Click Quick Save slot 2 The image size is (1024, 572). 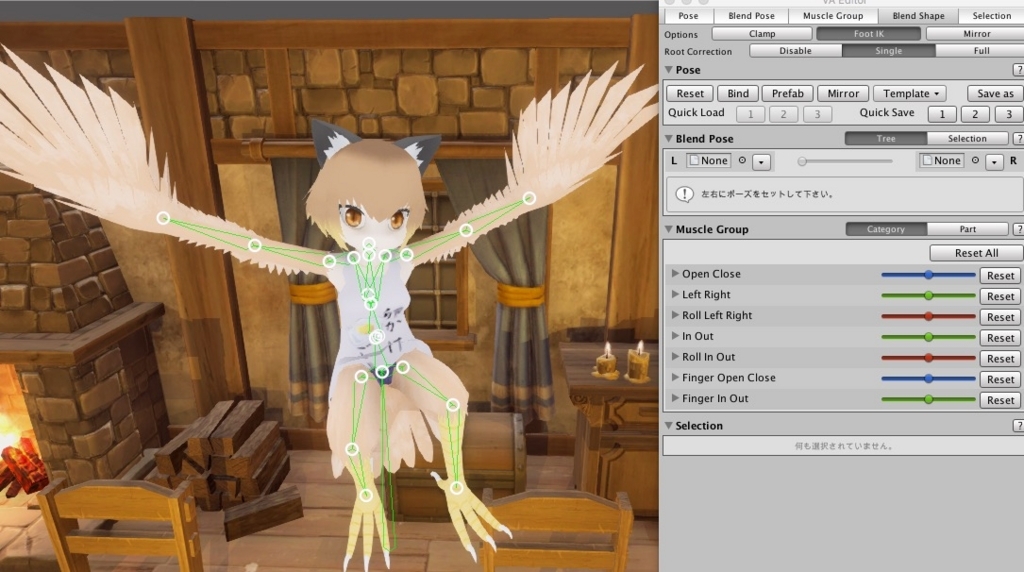click(x=975, y=114)
